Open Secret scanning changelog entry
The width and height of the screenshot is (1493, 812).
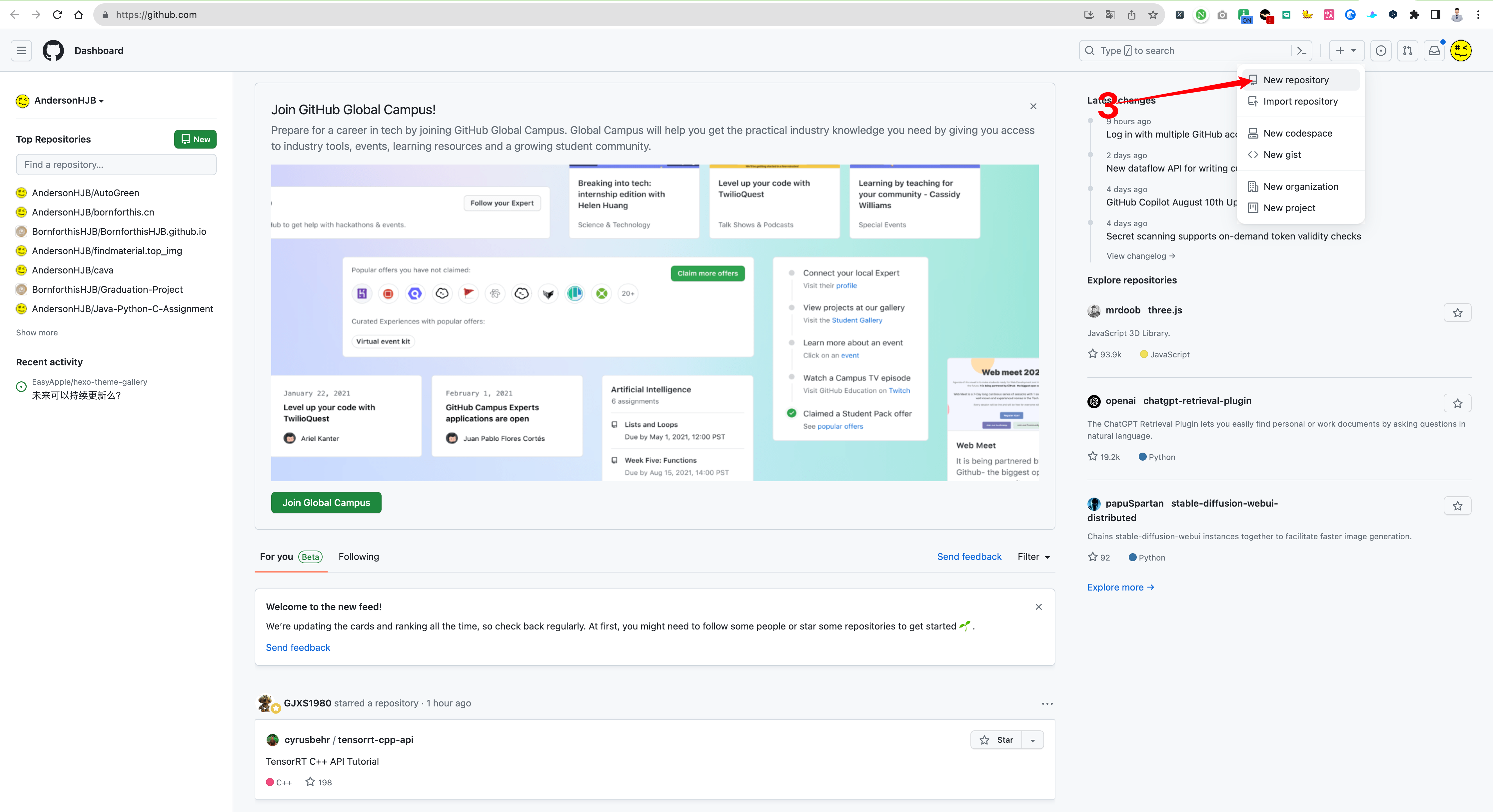coord(1233,236)
